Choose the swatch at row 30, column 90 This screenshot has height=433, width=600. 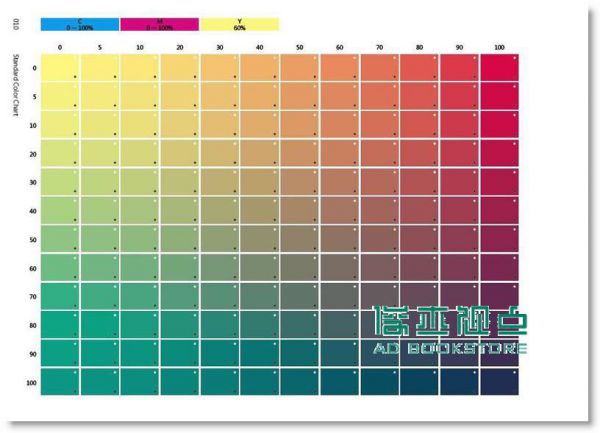tap(459, 182)
